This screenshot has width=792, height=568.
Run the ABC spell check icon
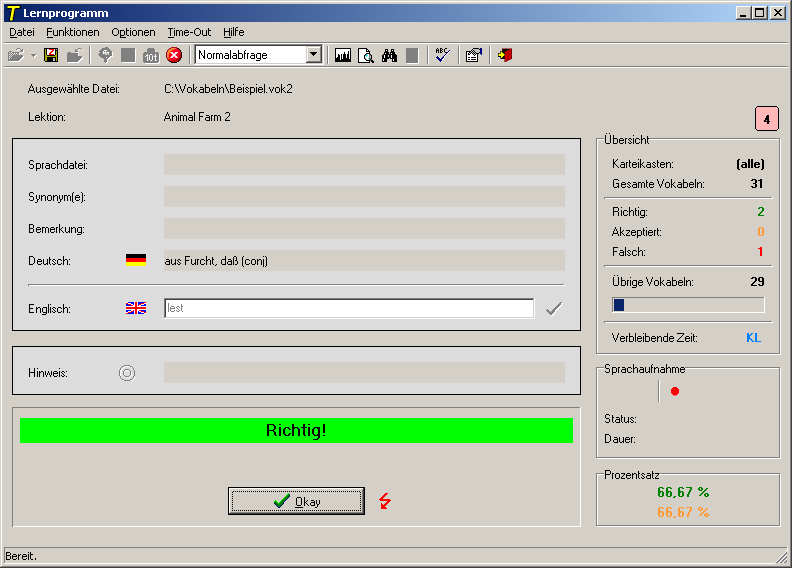pyautogui.click(x=442, y=55)
